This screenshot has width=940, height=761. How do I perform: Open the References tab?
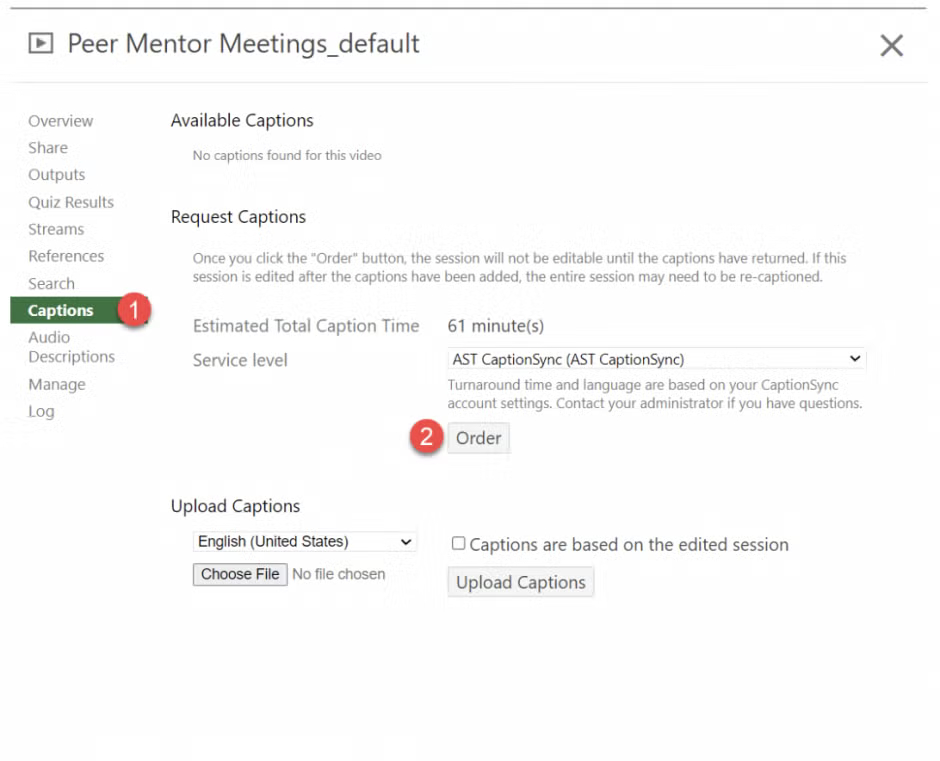66,256
